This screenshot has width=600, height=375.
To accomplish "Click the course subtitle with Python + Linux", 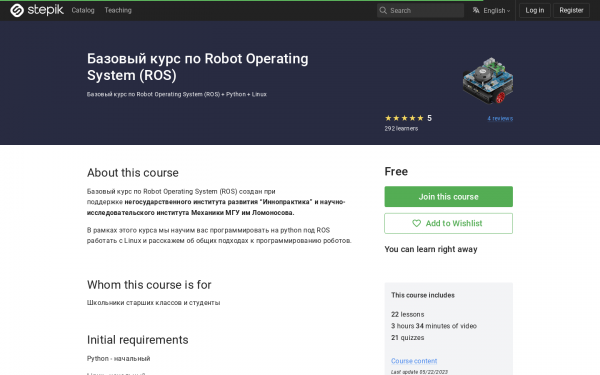I will coord(177,94).
